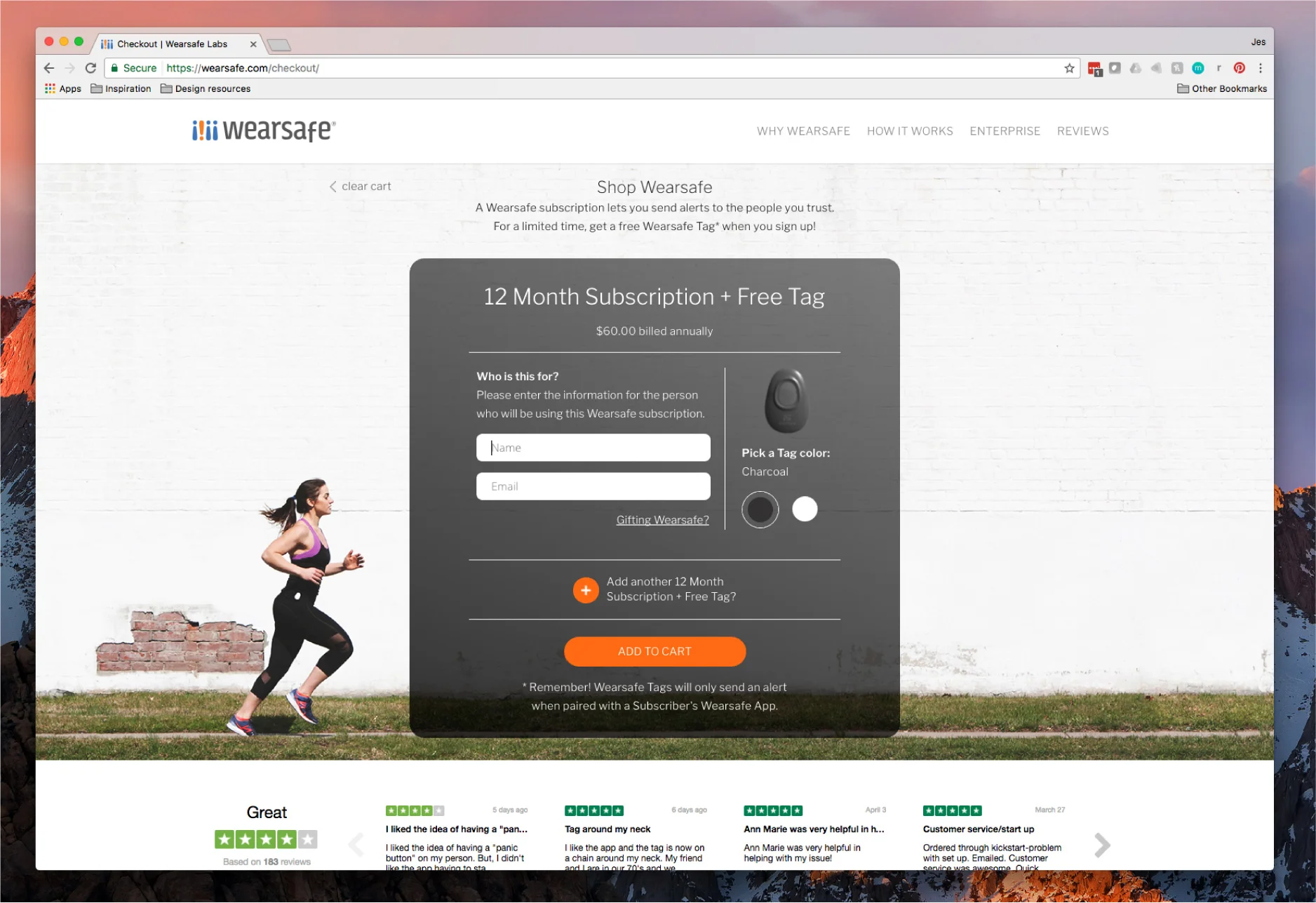Click the Wearsafe logo in the header
Image resolution: width=1316 pixels, height=903 pixels.
(x=262, y=131)
